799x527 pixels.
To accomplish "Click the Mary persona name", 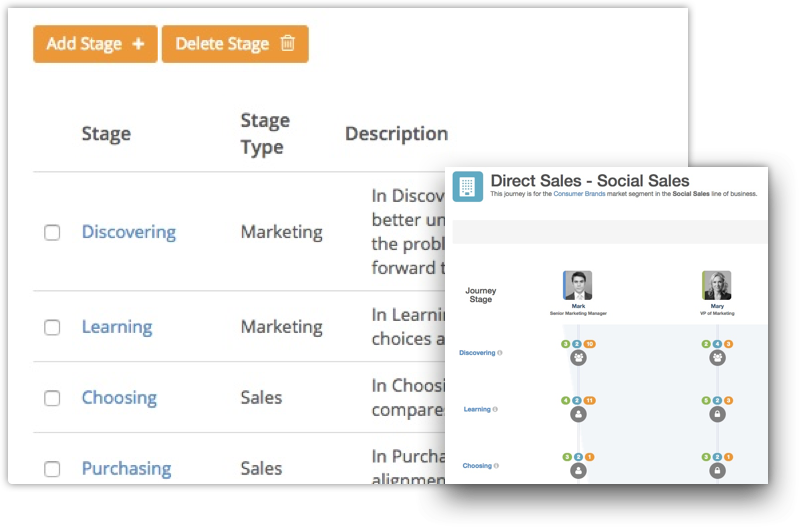I will [x=717, y=306].
